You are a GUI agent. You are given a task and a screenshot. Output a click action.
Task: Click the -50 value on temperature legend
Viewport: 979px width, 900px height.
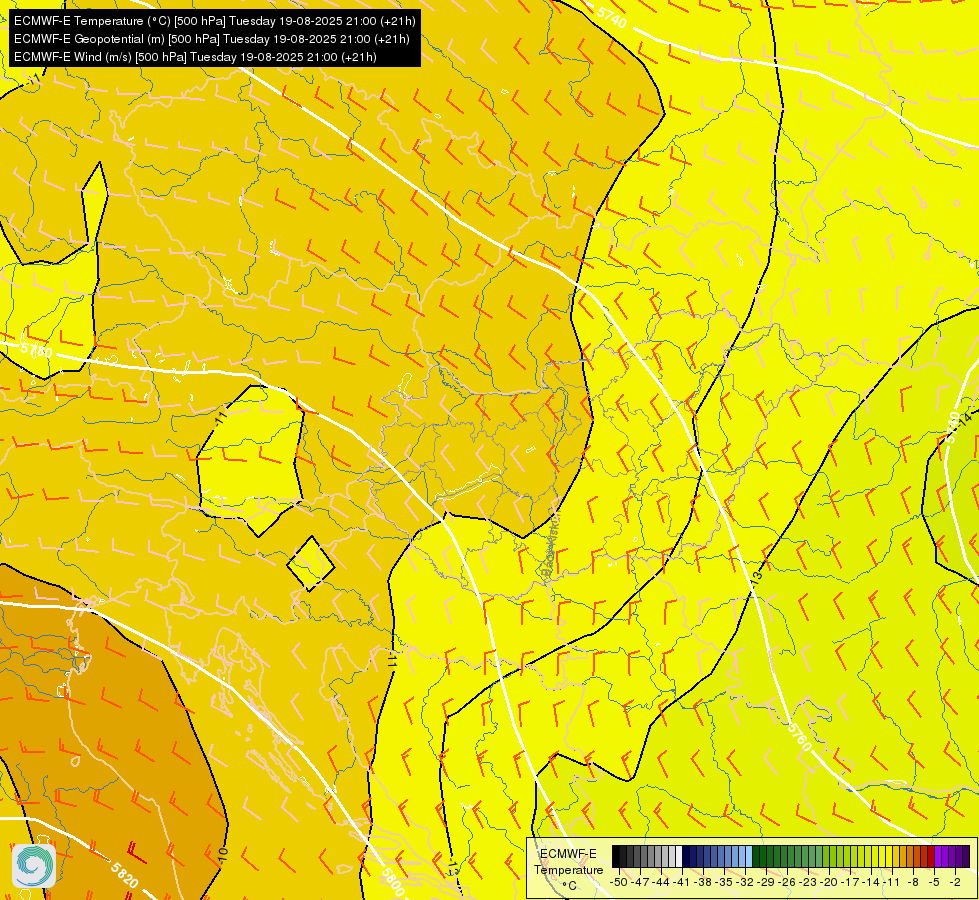[x=619, y=883]
